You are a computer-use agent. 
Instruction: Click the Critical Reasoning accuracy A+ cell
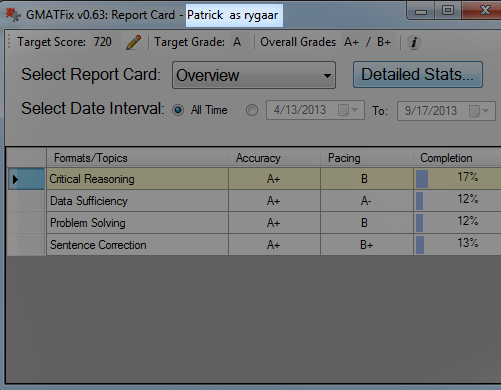point(274,179)
